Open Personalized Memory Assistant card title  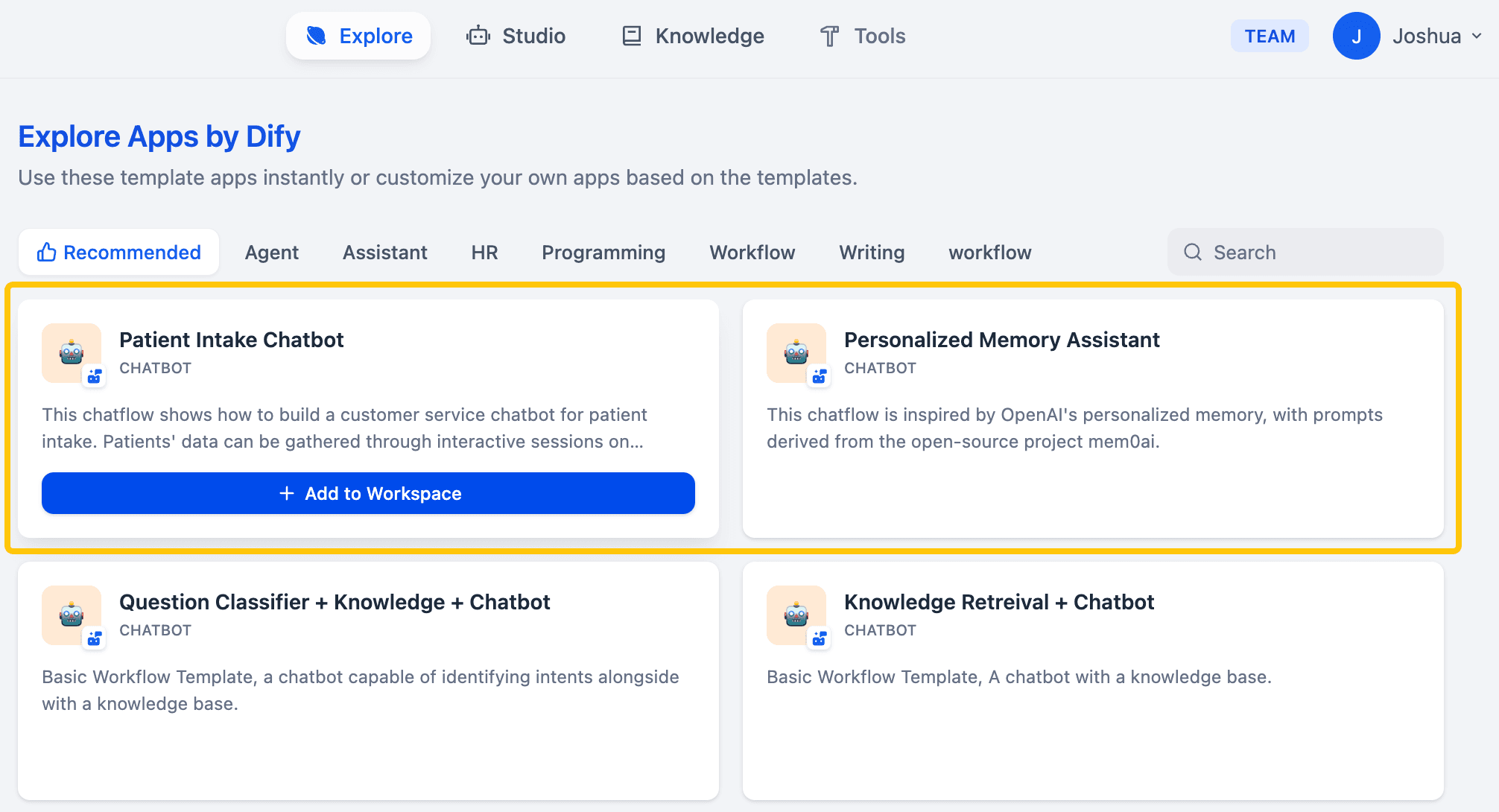[x=1001, y=340]
